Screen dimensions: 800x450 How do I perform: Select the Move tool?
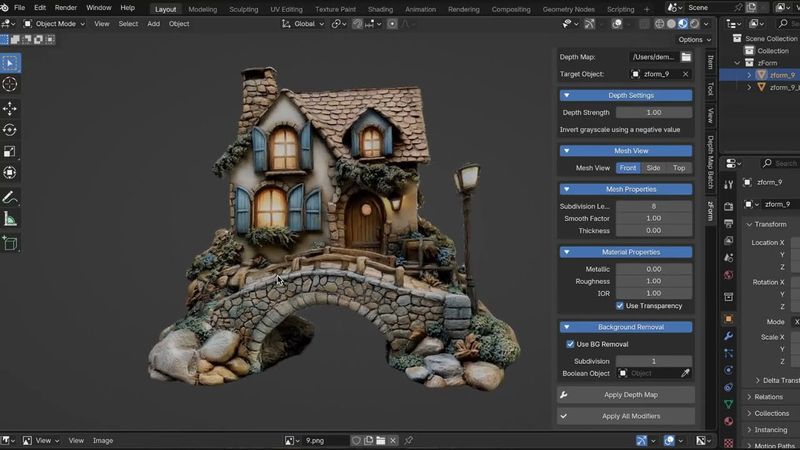[x=10, y=108]
